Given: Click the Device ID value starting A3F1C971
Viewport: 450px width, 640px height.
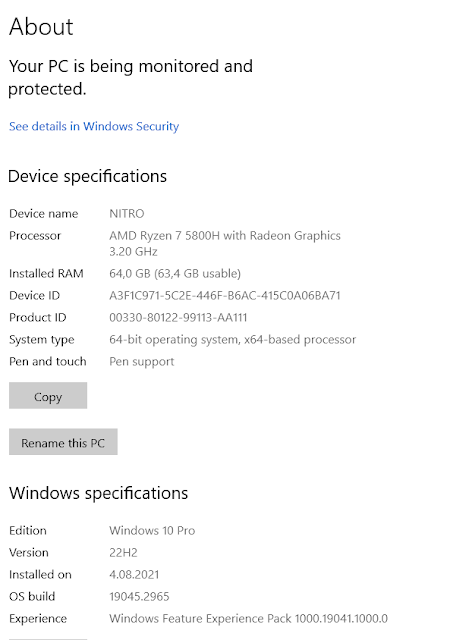Looking at the screenshot, I should click(225, 296).
